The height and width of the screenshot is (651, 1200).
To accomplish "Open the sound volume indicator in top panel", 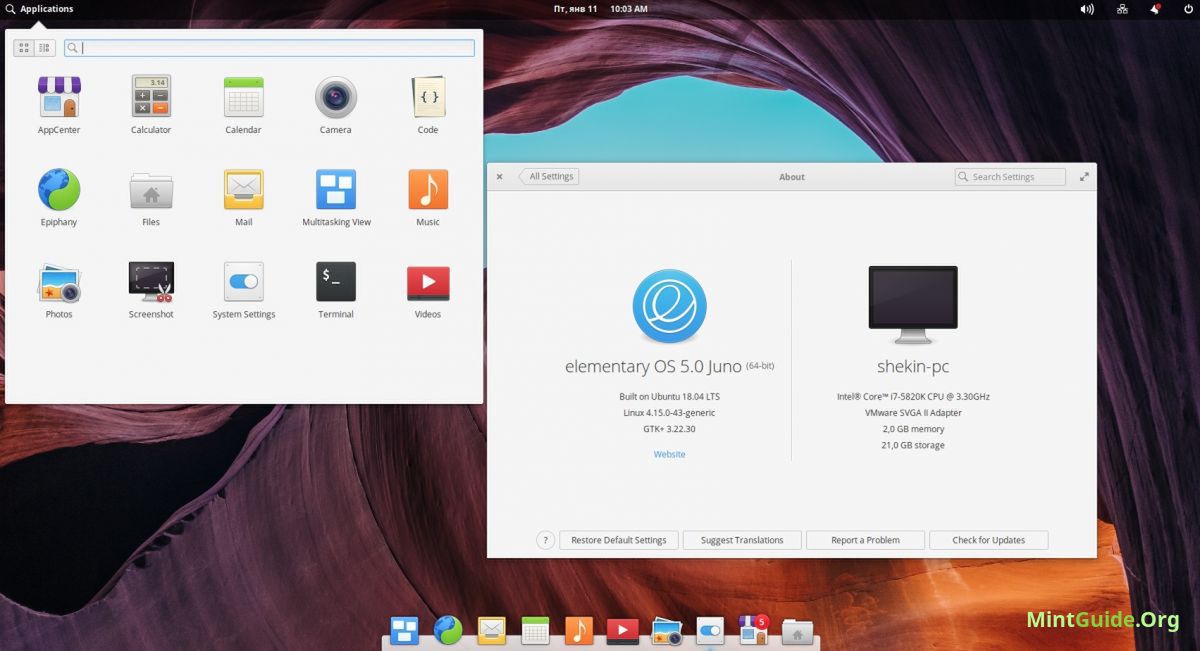I will coord(1087,9).
